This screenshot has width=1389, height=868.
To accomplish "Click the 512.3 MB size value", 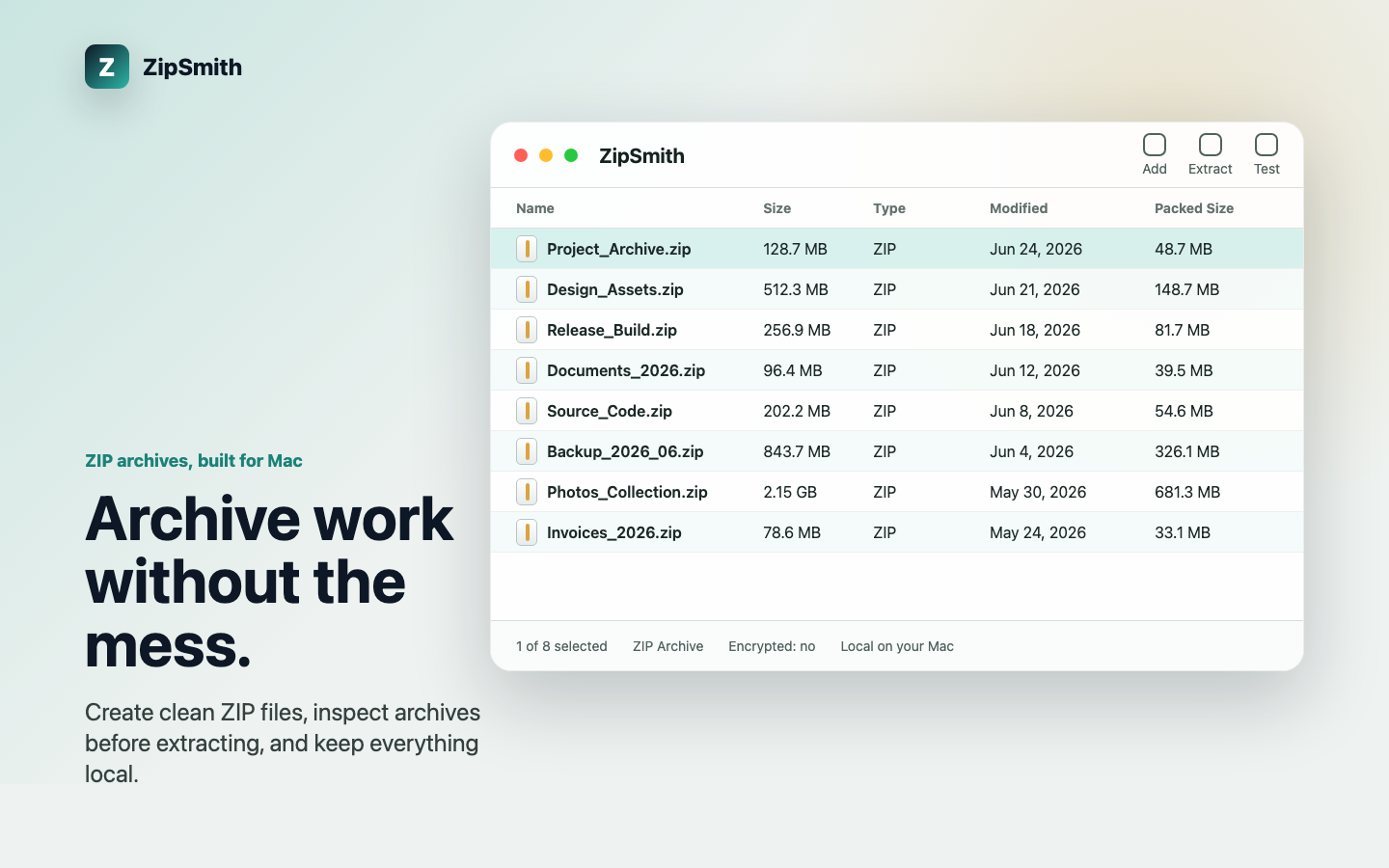I will tap(796, 289).
